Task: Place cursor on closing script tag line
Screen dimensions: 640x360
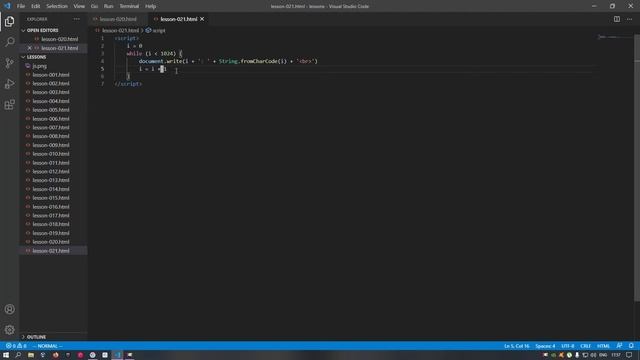Action: (128, 84)
